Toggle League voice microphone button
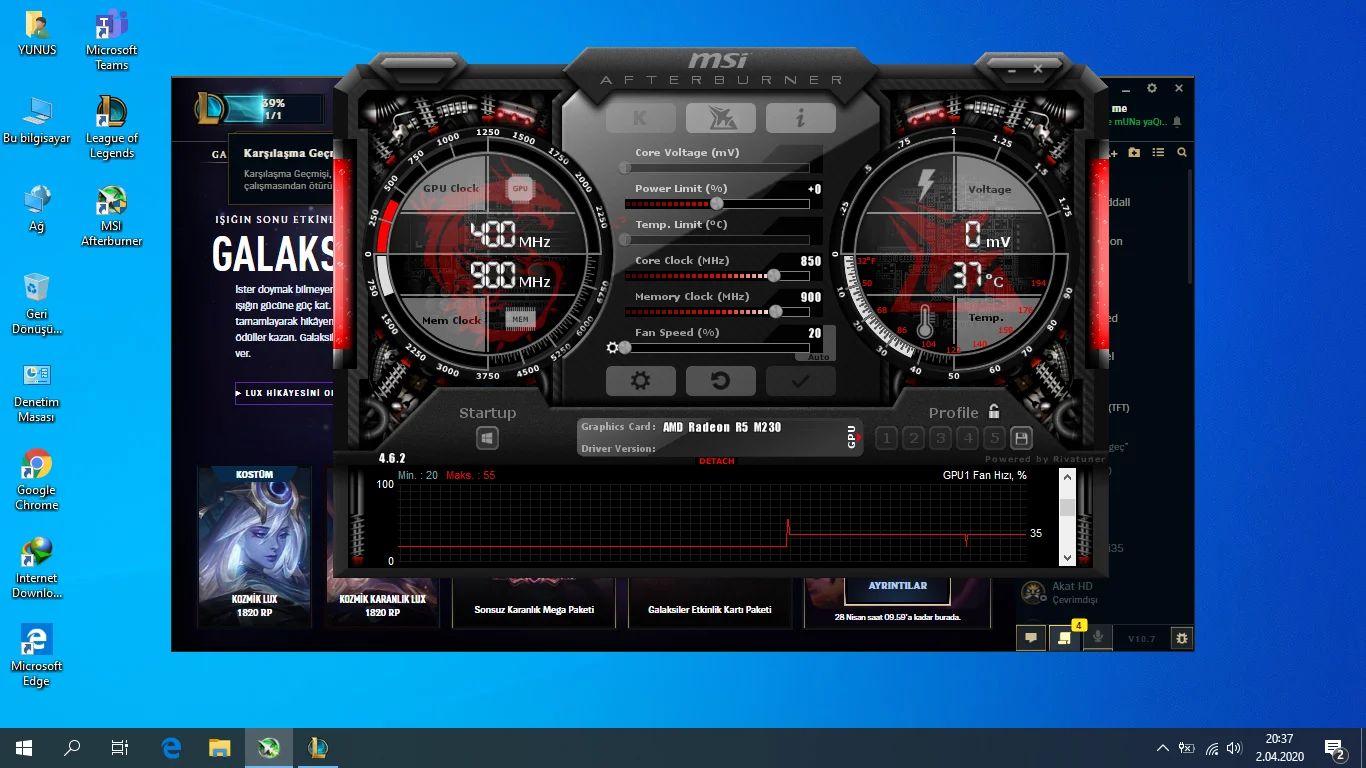The width and height of the screenshot is (1366, 768). 1097,637
